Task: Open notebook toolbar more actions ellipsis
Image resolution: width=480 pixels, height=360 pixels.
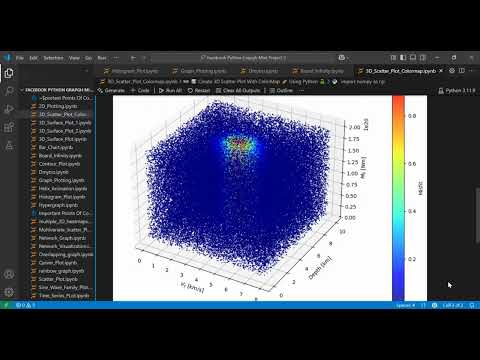Action: pyautogui.click(x=301, y=90)
